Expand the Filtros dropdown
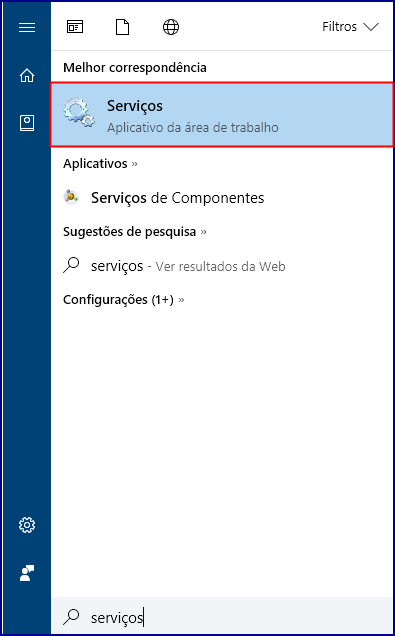This screenshot has width=395, height=636. 350,27
